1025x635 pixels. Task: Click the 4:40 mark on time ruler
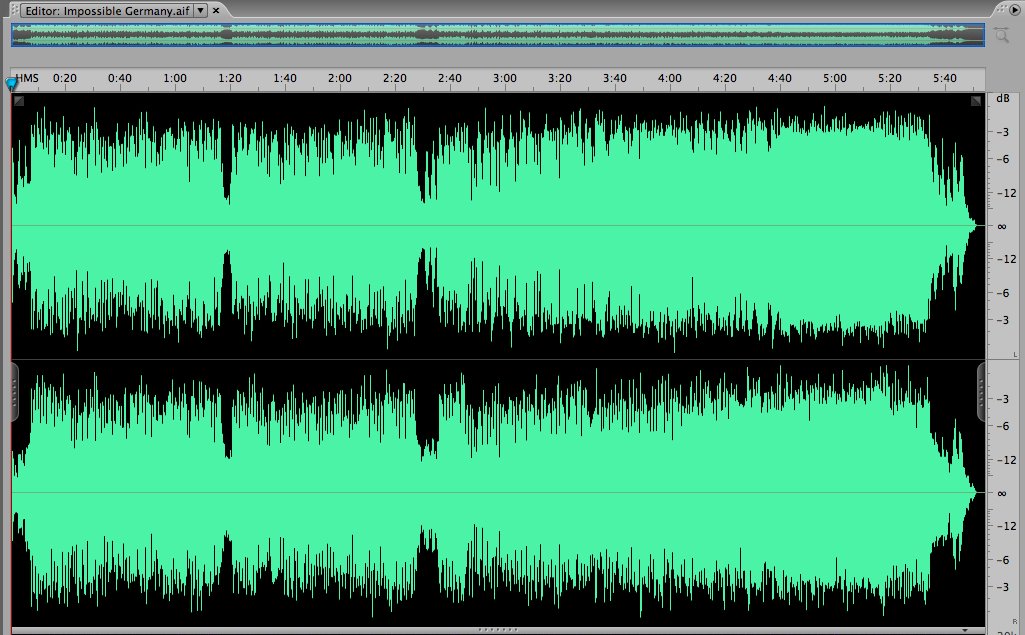point(779,78)
